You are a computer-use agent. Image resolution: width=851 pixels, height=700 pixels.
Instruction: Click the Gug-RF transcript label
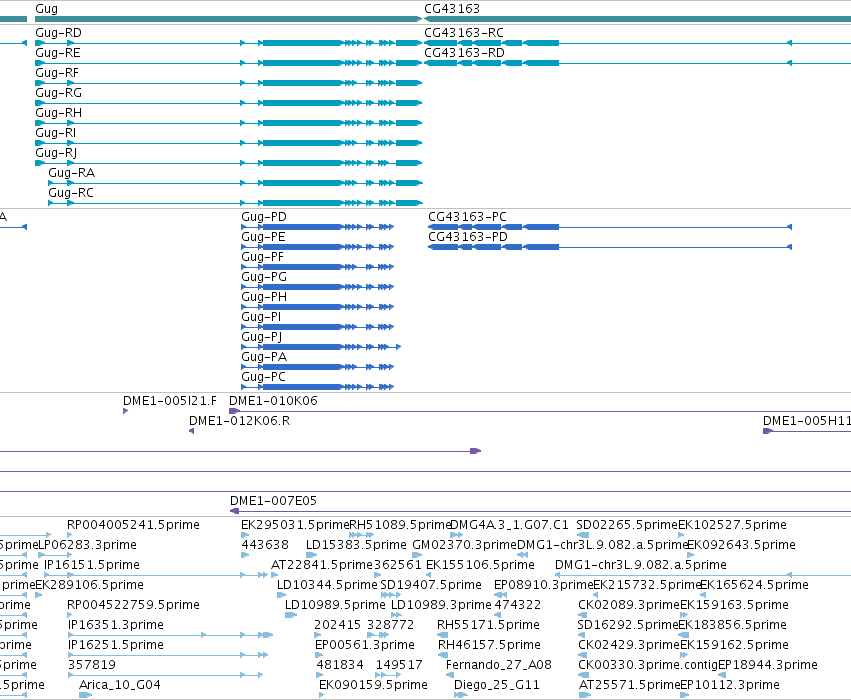(57, 73)
